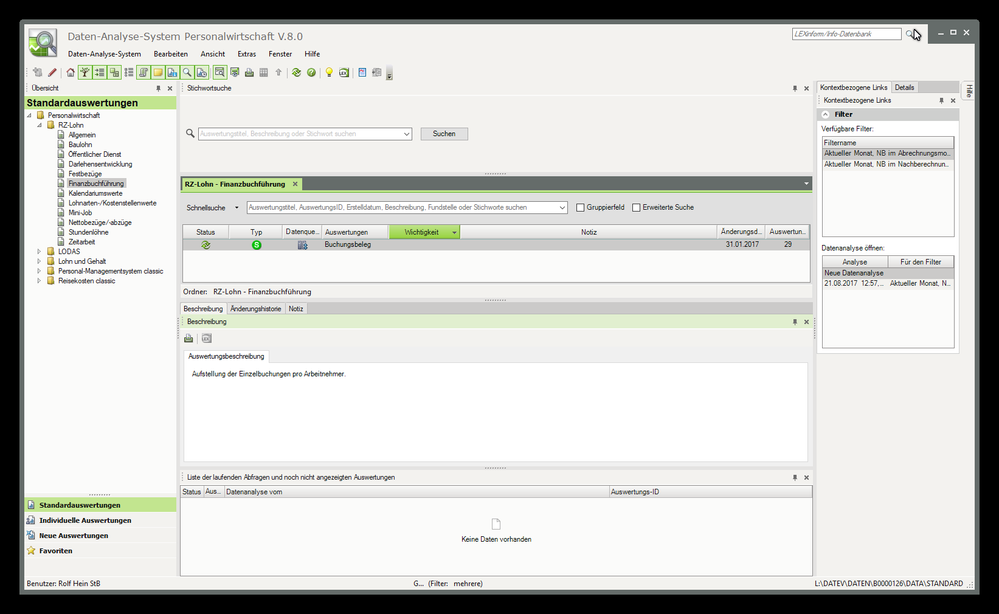Image resolution: width=999 pixels, height=614 pixels.
Task: Click the magnifier search toolbar icon
Action: coord(187,73)
